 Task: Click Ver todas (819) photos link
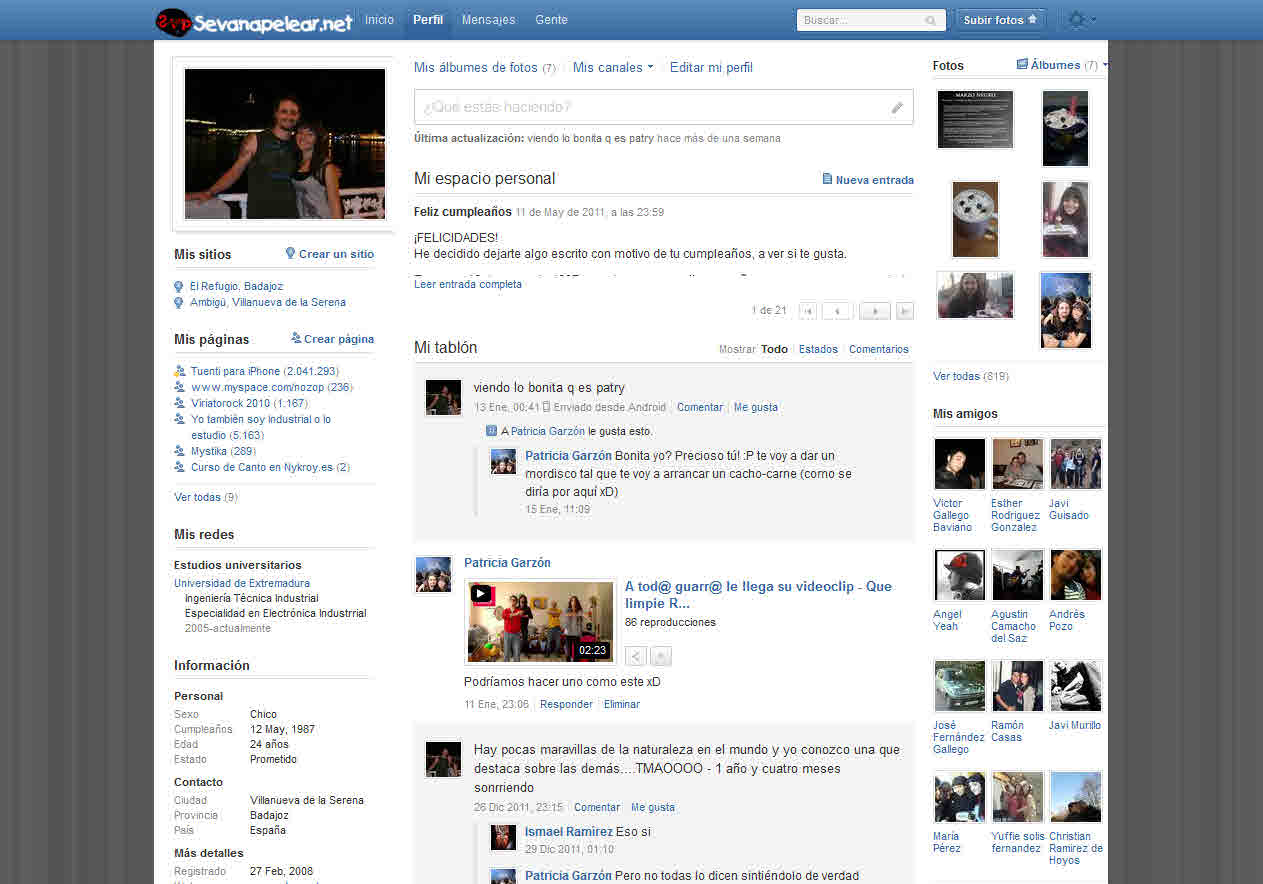coord(971,376)
